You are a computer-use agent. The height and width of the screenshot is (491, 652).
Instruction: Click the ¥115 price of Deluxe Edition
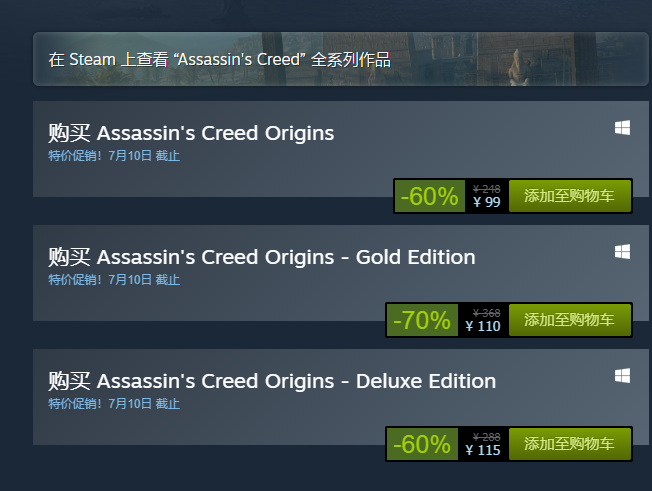pos(483,450)
